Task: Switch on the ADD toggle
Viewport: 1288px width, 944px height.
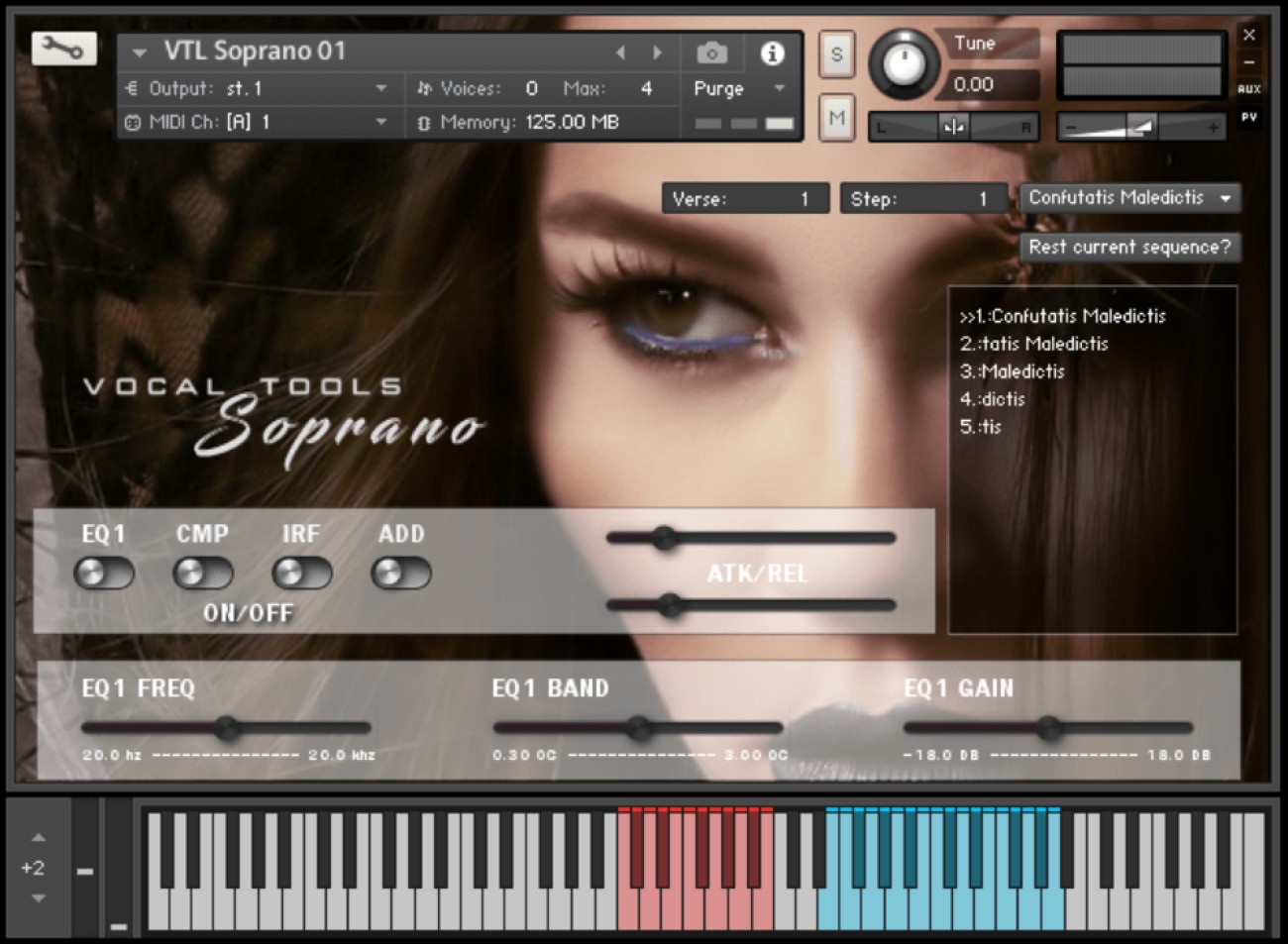Action: [400, 573]
